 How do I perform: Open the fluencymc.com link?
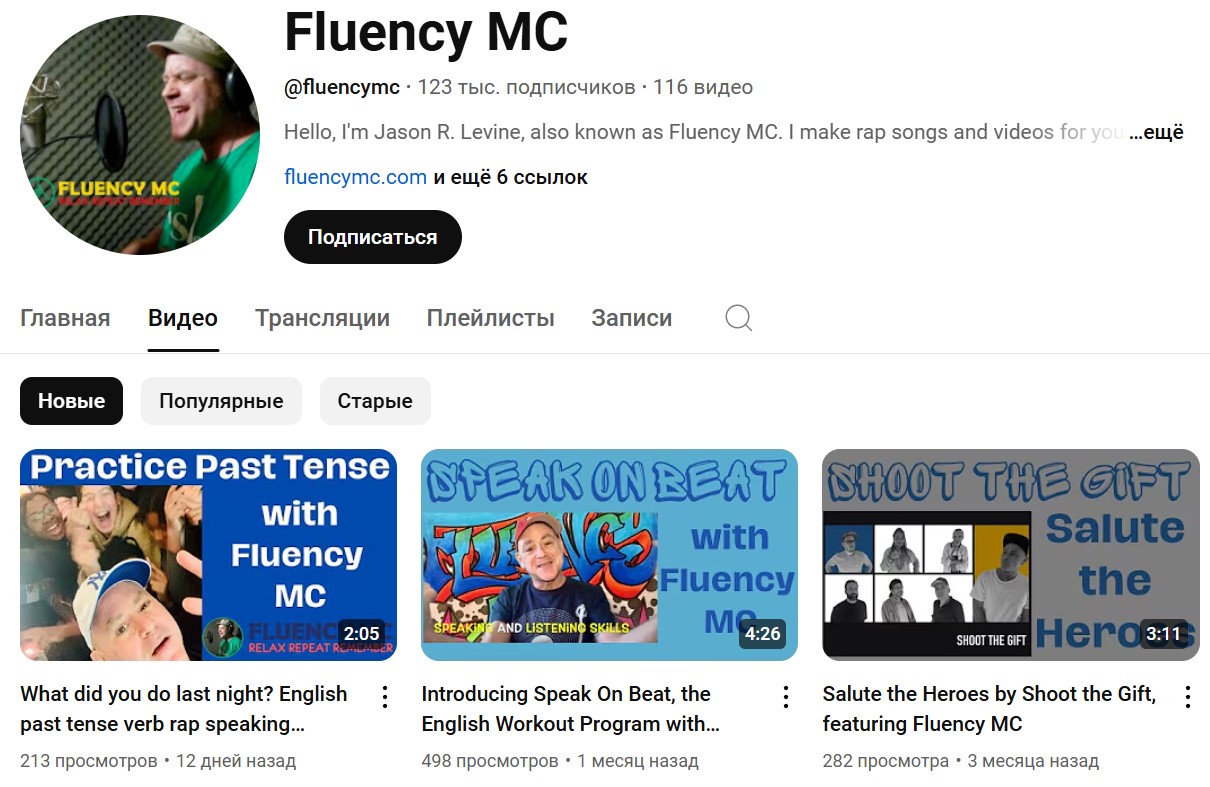355,177
